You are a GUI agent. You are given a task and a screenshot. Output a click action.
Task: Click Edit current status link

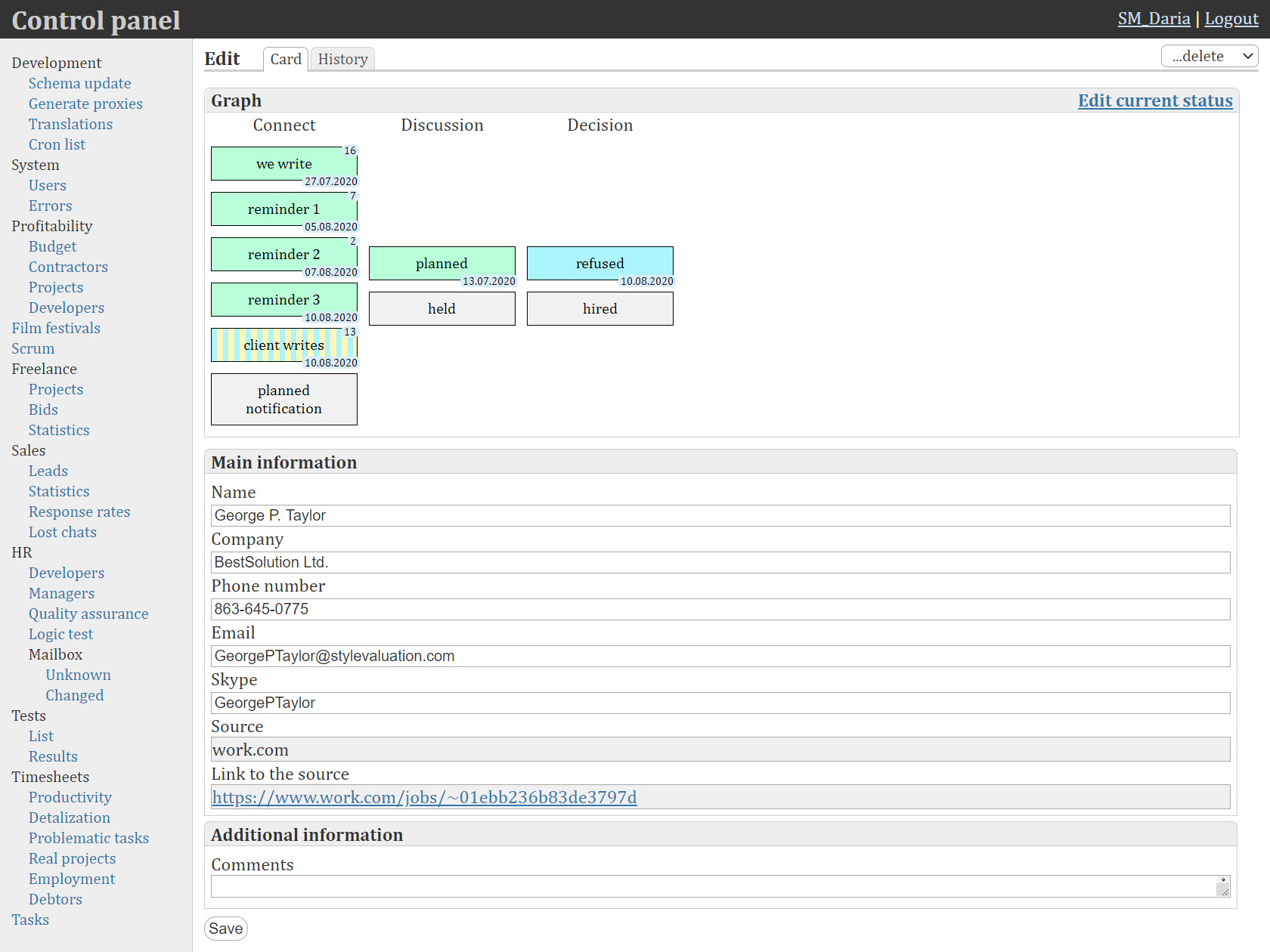[x=1154, y=100]
